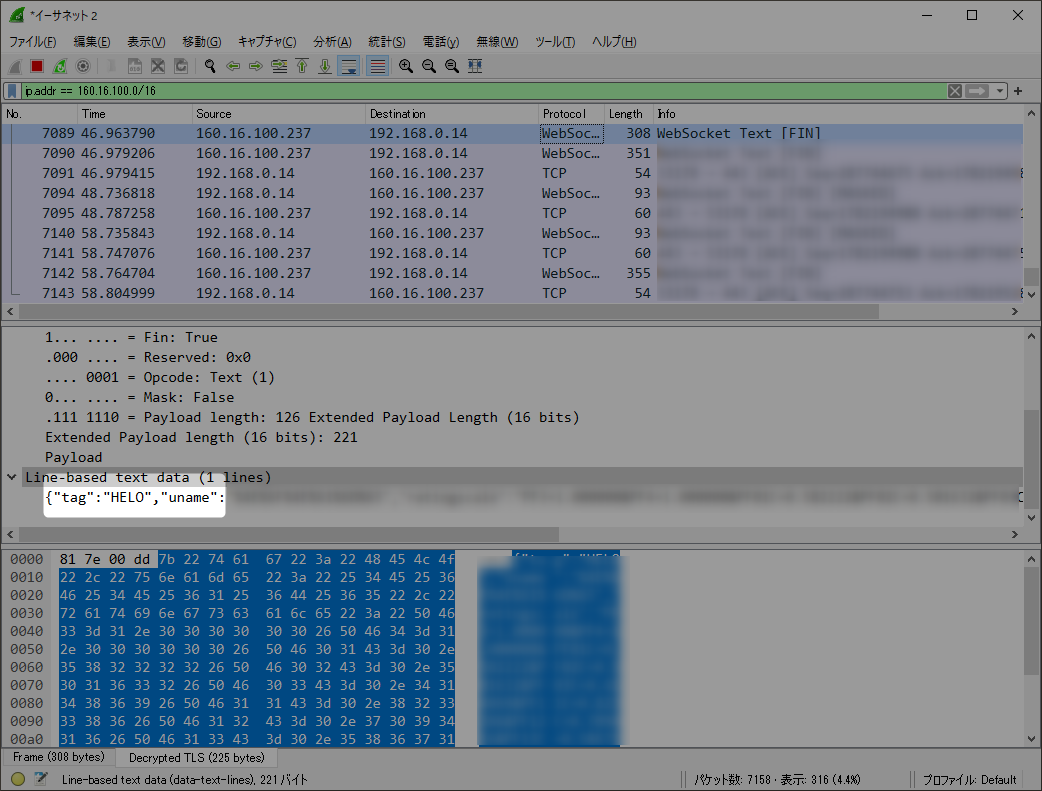Open the ツール(T) menu
Image resolution: width=1042 pixels, height=791 pixels.
pyautogui.click(x=555, y=41)
